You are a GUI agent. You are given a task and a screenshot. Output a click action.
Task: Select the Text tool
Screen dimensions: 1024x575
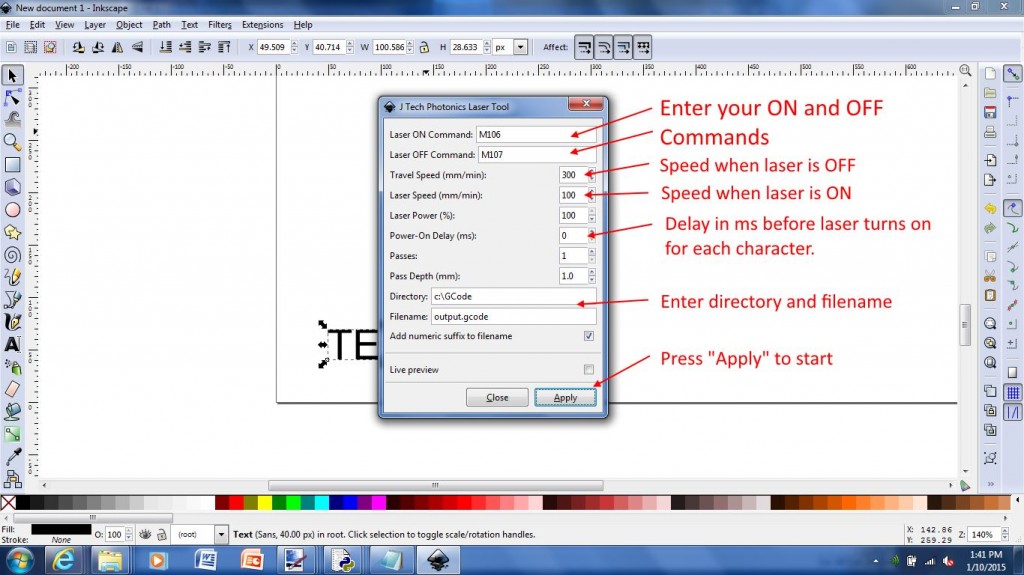12,344
